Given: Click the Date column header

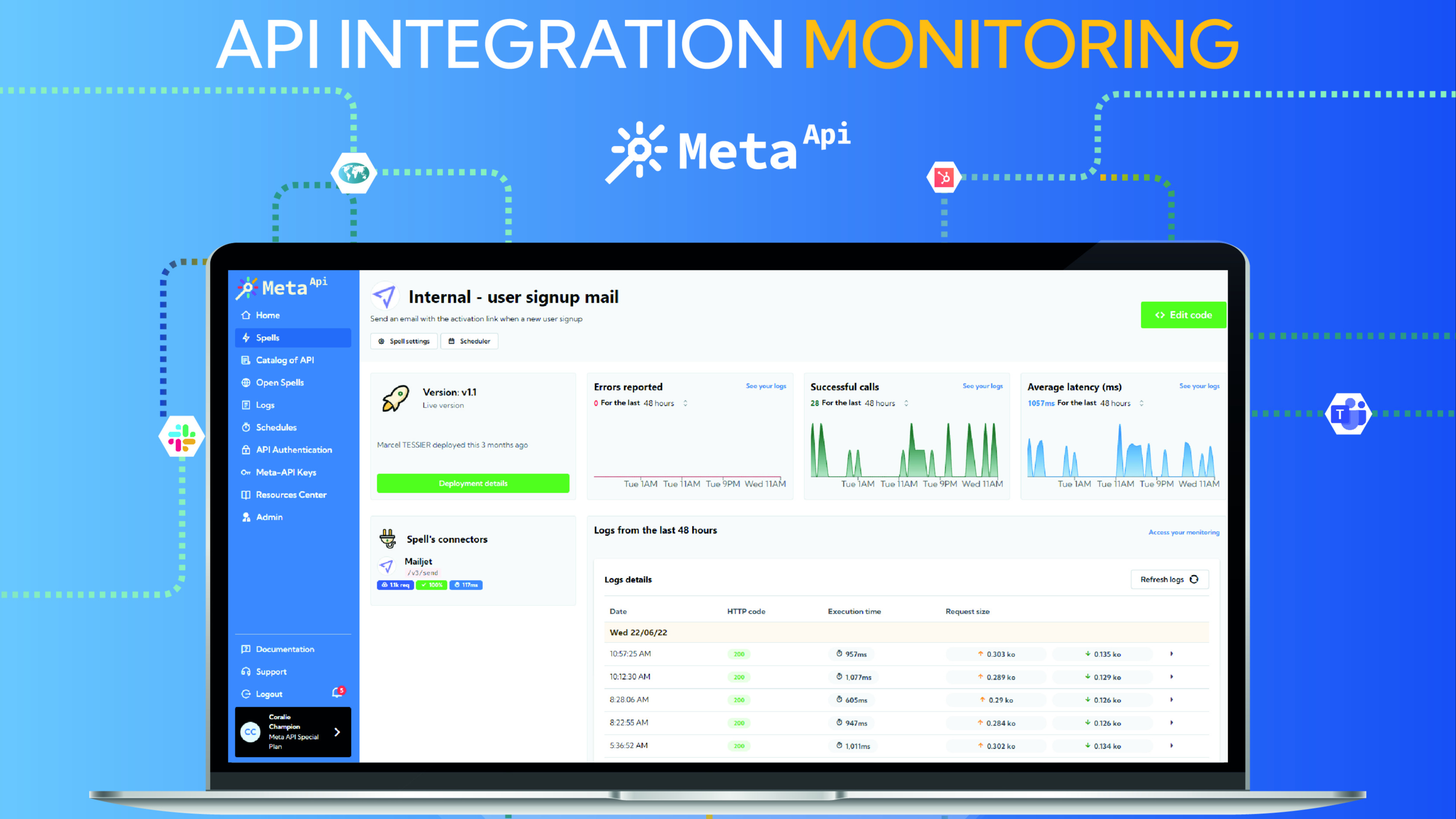Looking at the screenshot, I should pos(618,612).
